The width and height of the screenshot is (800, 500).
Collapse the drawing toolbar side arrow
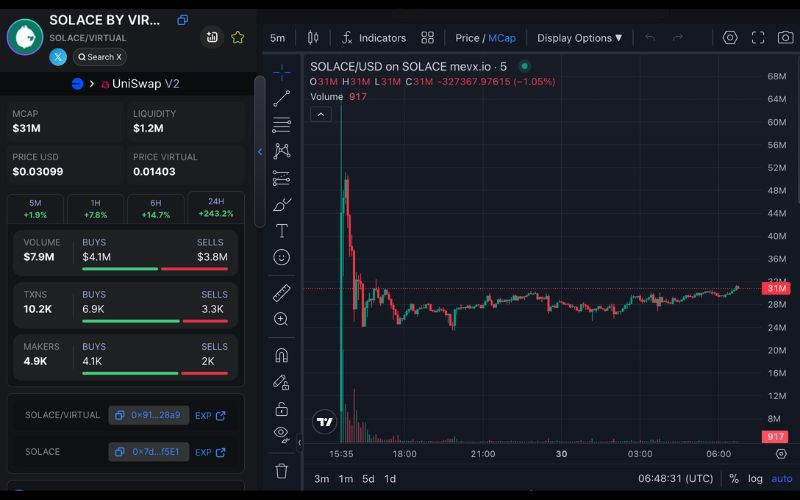(x=299, y=442)
